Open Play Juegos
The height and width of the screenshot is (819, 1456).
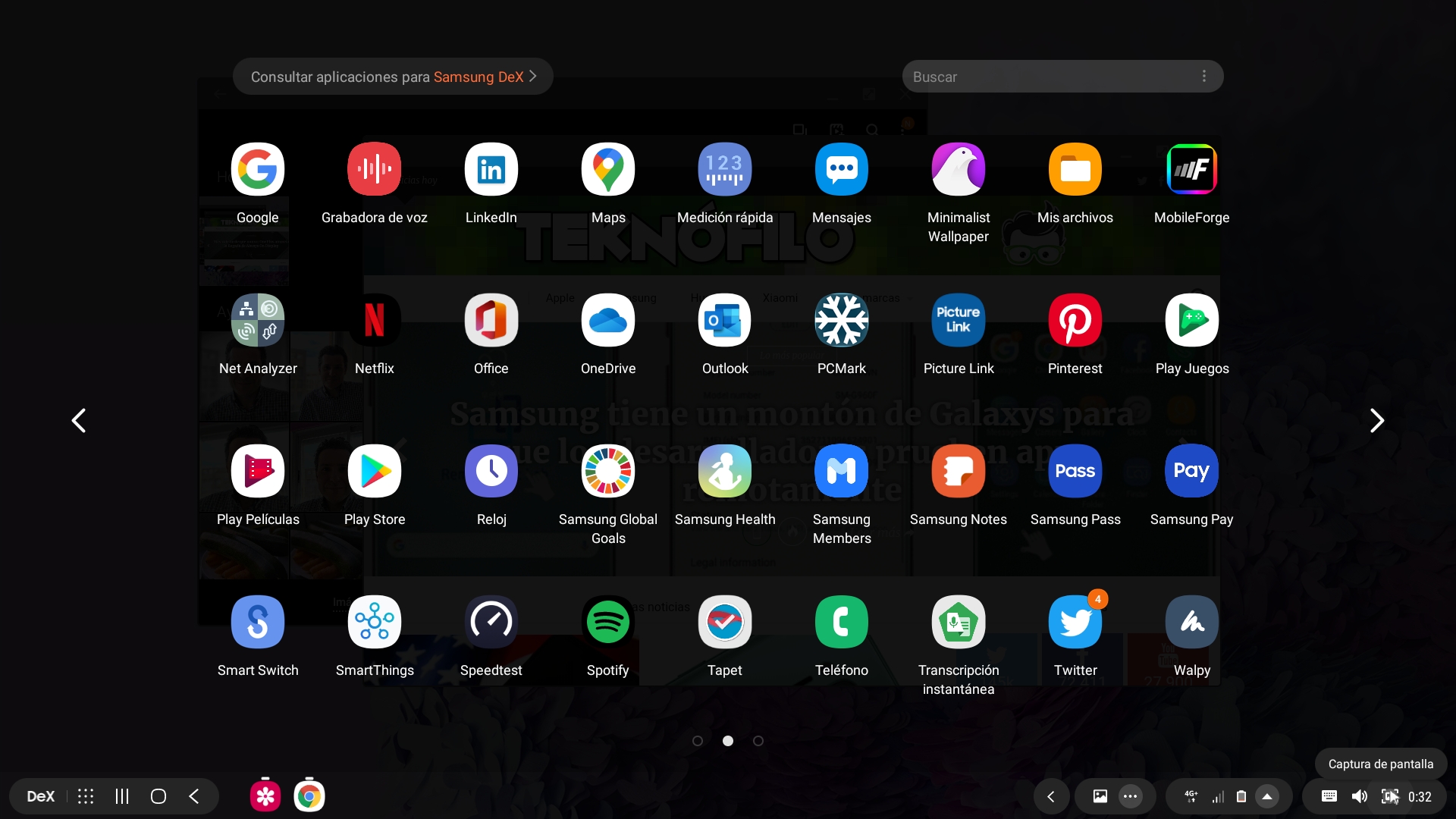[1192, 320]
